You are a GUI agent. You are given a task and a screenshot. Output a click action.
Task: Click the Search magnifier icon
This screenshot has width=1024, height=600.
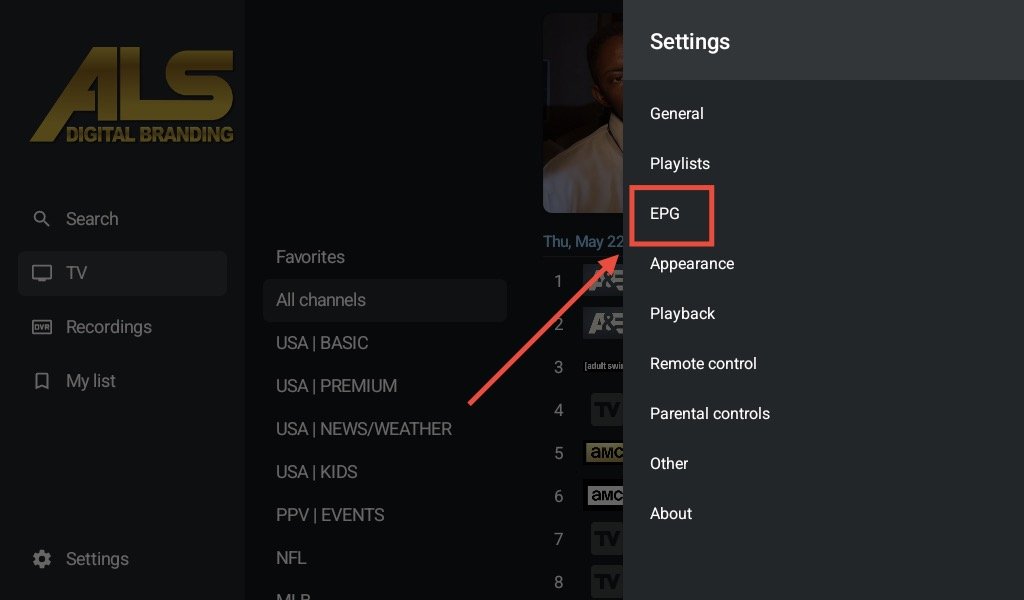click(x=41, y=219)
